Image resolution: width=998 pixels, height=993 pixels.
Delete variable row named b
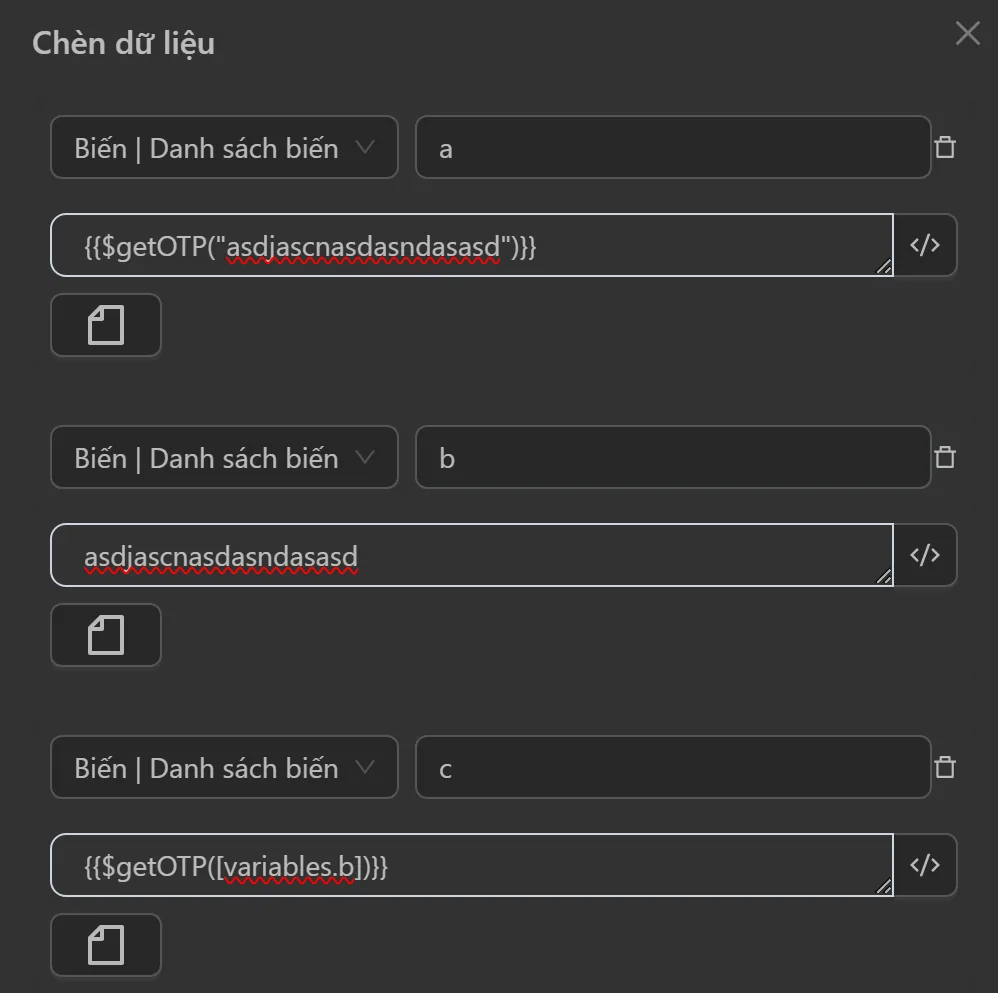(x=944, y=458)
